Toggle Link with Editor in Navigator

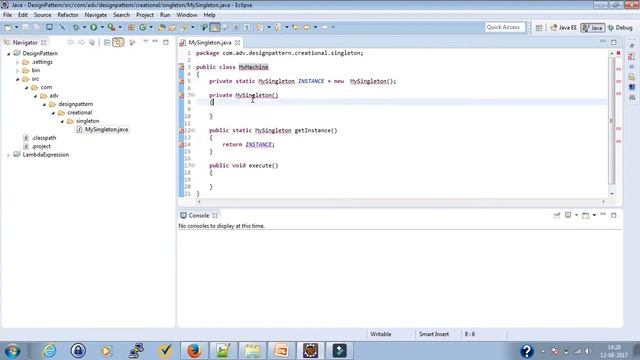(x=118, y=42)
